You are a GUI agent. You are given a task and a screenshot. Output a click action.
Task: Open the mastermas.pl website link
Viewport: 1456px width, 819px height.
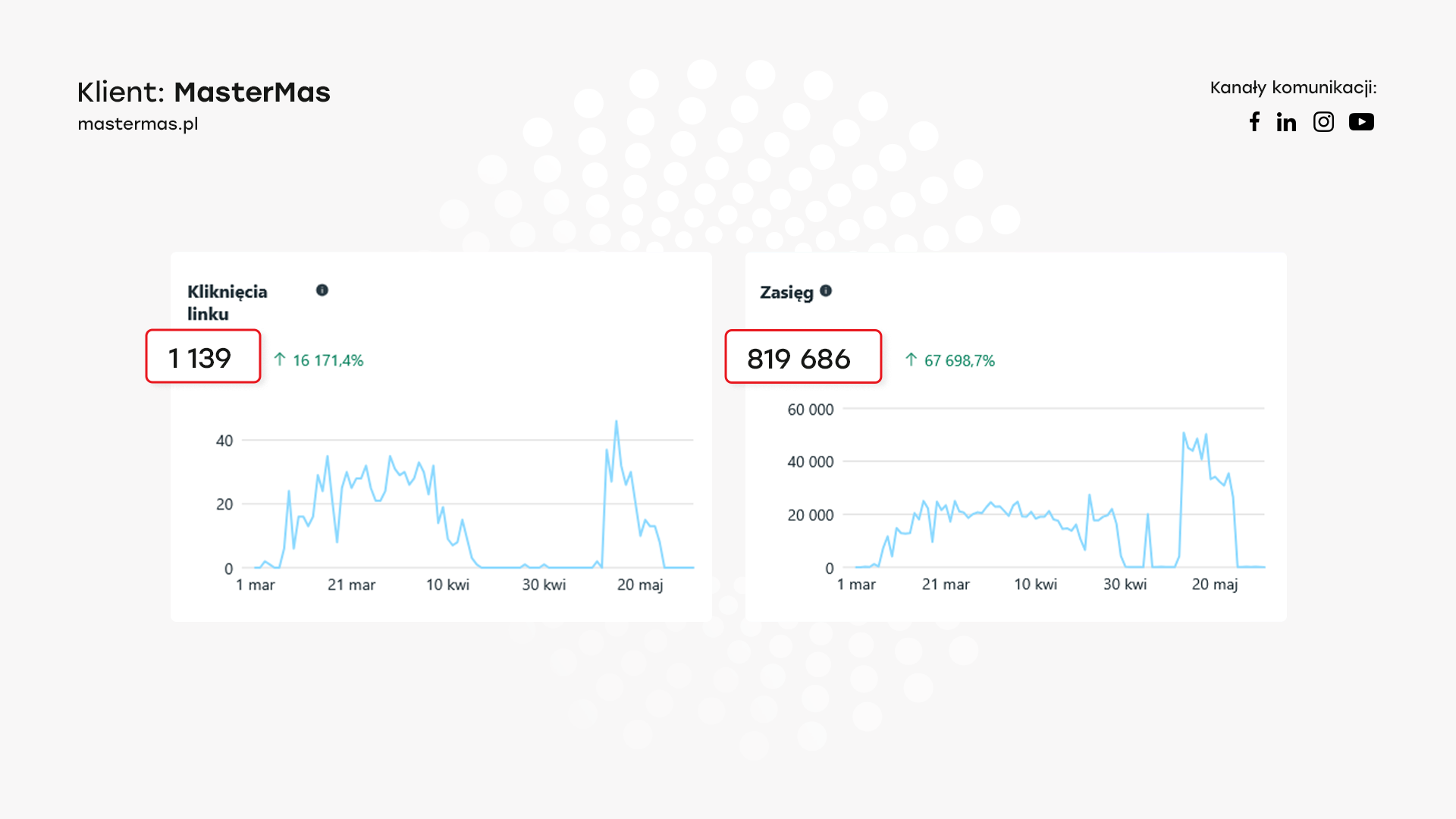coord(138,124)
